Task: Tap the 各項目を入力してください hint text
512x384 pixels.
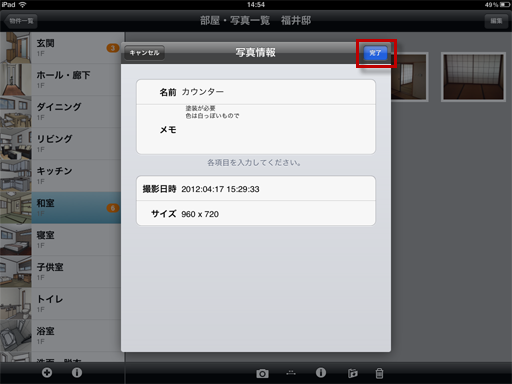Action: pyautogui.click(x=254, y=163)
